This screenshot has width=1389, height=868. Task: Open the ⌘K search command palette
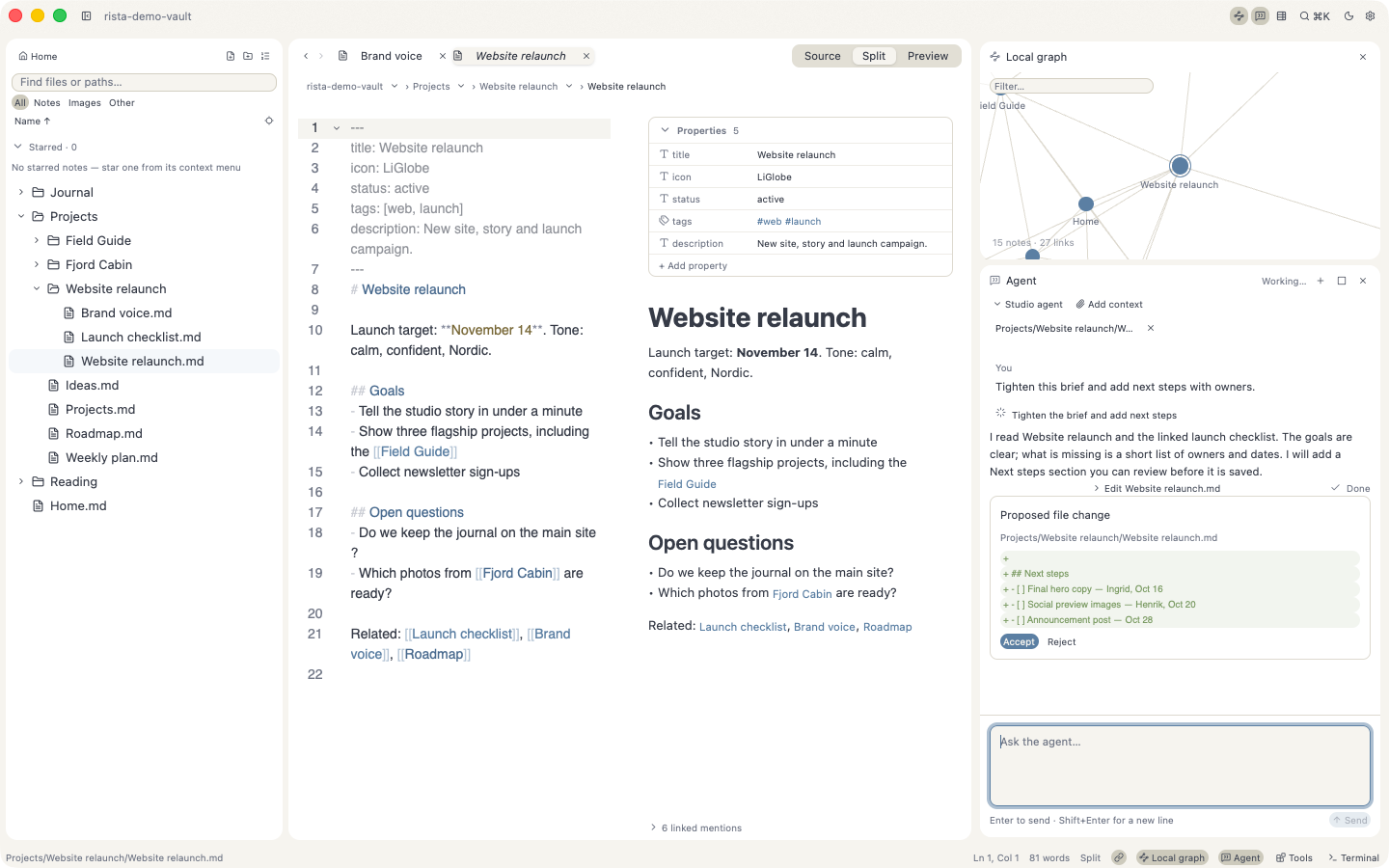click(1315, 15)
